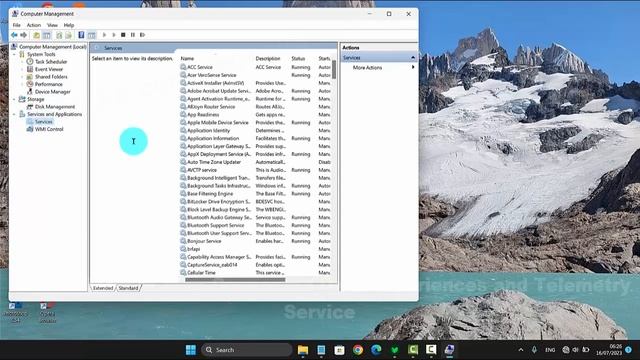This screenshot has height=360, width=640.
Task: Select Shared Folders in the tree
Action: pyautogui.click(x=51, y=77)
